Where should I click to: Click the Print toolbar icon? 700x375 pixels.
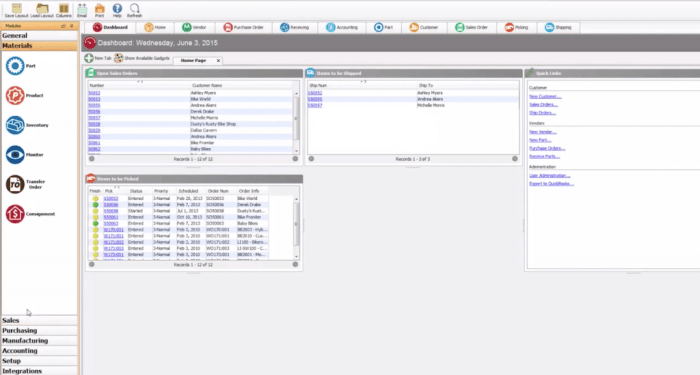(x=100, y=8)
